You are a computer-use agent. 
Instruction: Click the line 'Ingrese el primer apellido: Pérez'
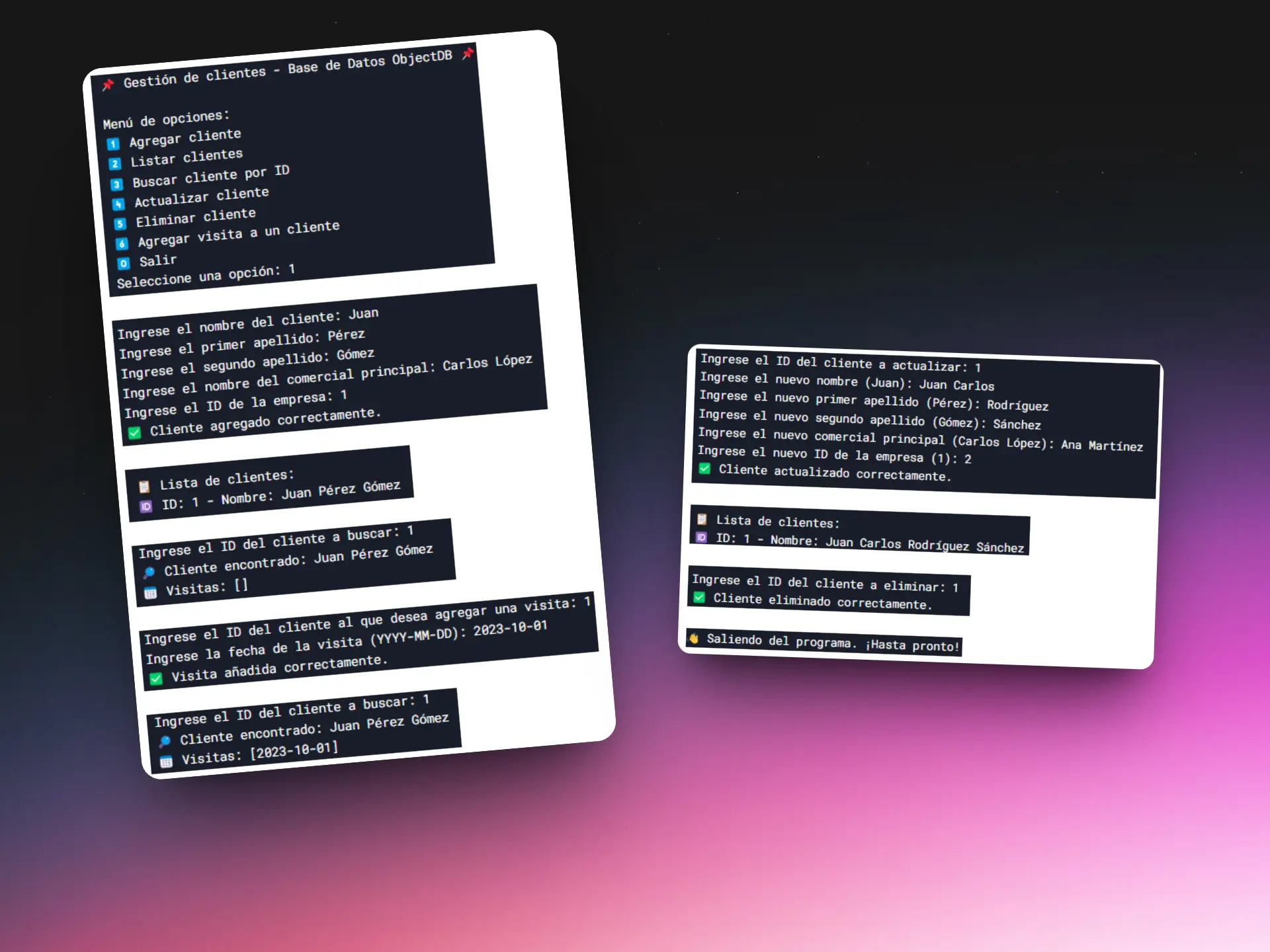click(x=242, y=343)
